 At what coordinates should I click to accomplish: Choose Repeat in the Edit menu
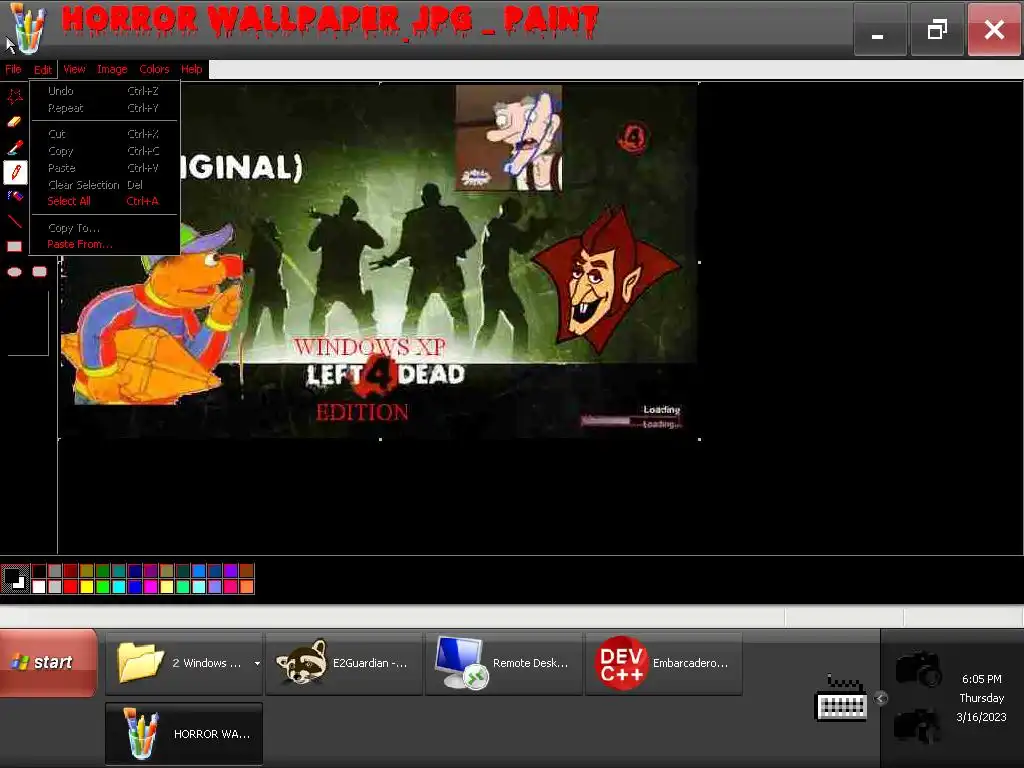click(x=104, y=108)
